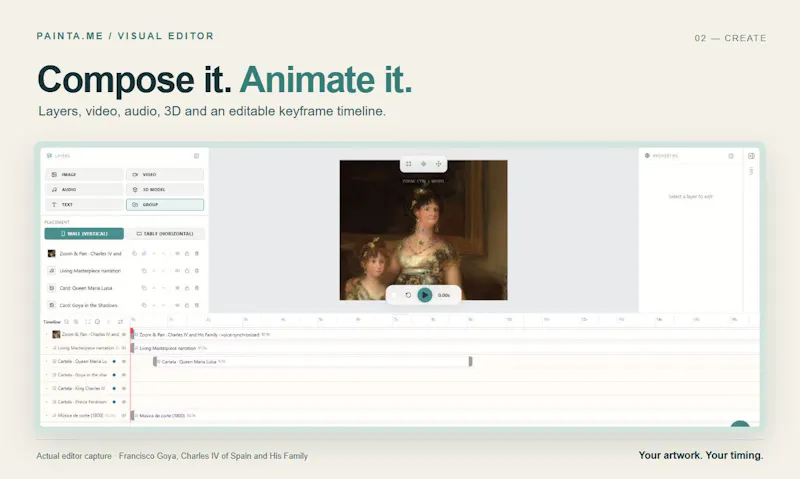Lock Living Masterpiece narration layer
Image resolution: width=800 pixels, height=479 pixels.
187,271
